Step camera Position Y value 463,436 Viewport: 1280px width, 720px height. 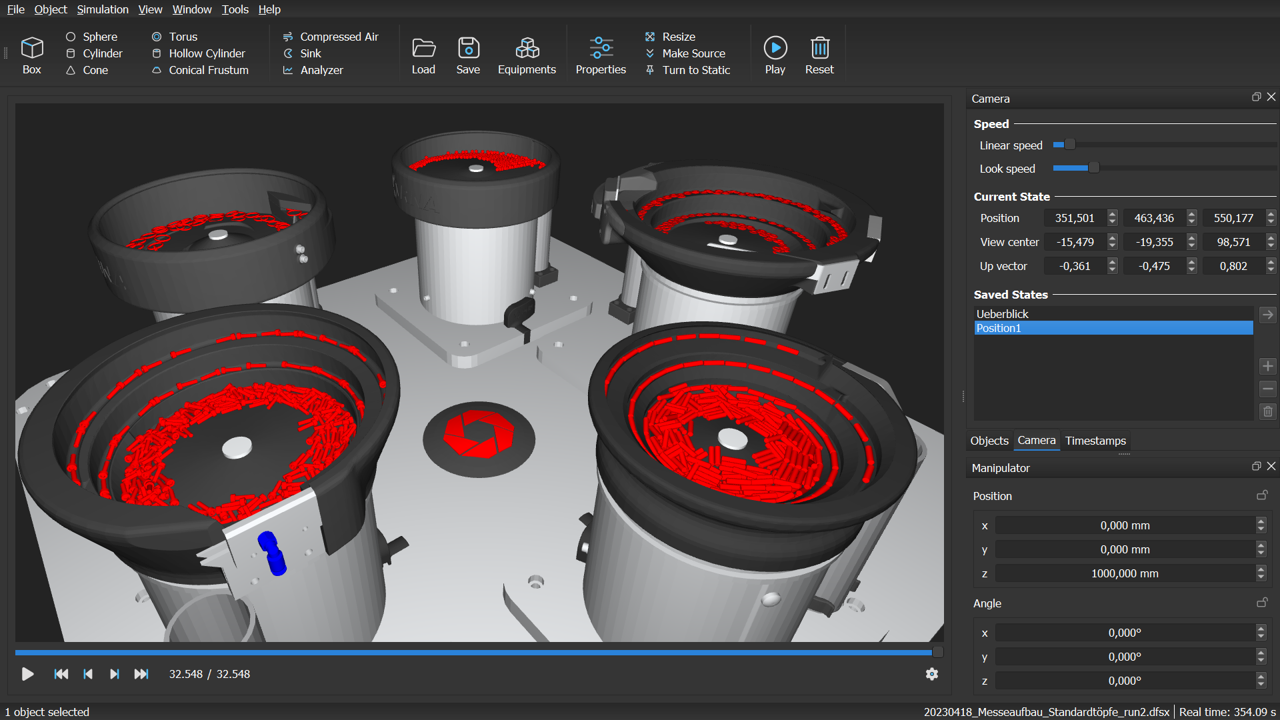point(1191,218)
